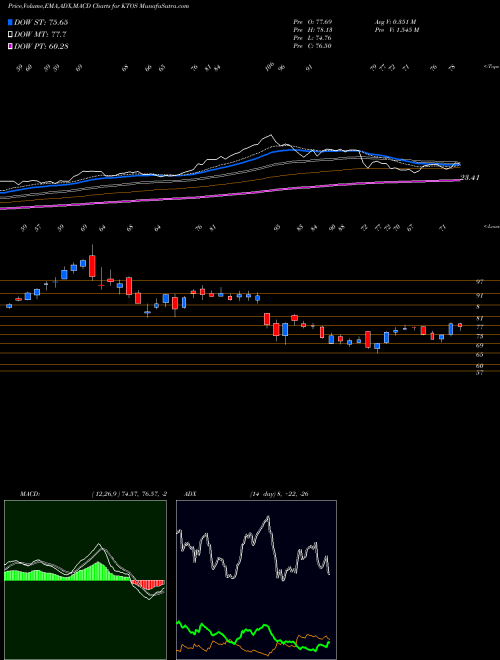Click price axis label 81

click(x=479, y=319)
